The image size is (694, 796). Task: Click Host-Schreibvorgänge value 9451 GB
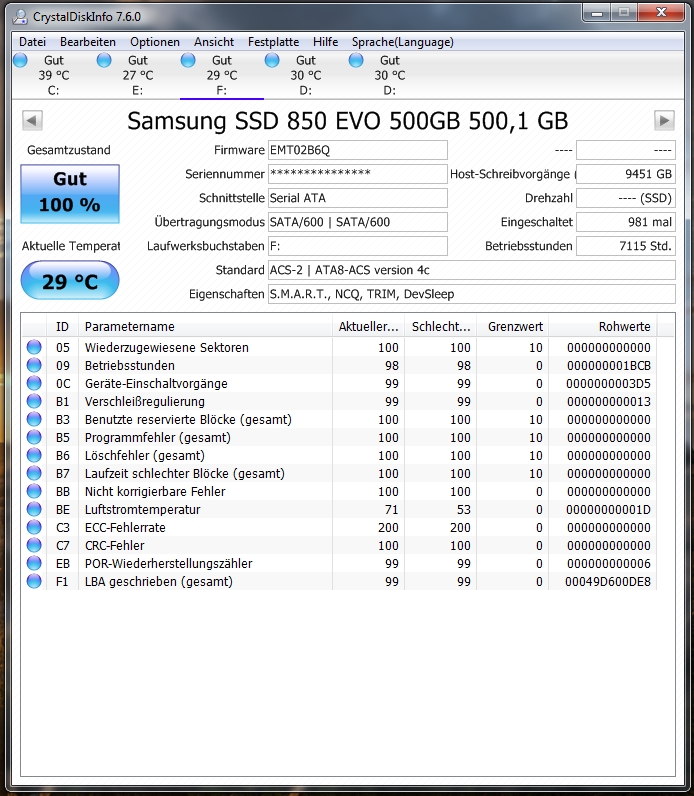click(626, 174)
